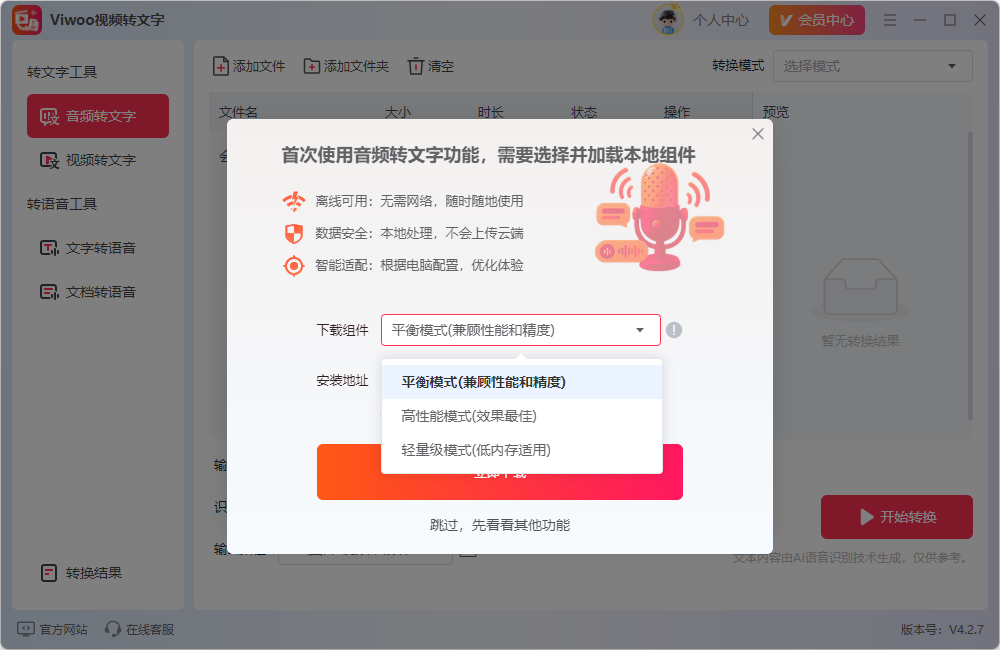Click the 时长 column header
Image resolution: width=1000 pixels, height=650 pixels.
point(490,112)
